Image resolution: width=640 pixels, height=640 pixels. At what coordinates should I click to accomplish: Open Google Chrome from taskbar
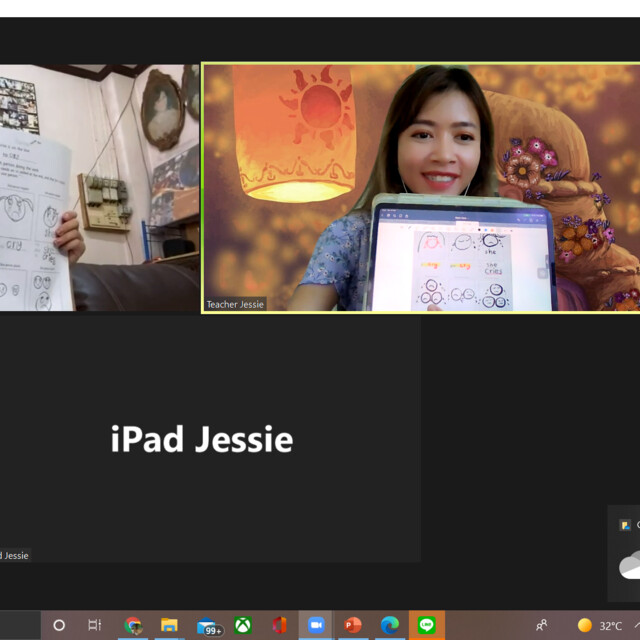(x=133, y=625)
